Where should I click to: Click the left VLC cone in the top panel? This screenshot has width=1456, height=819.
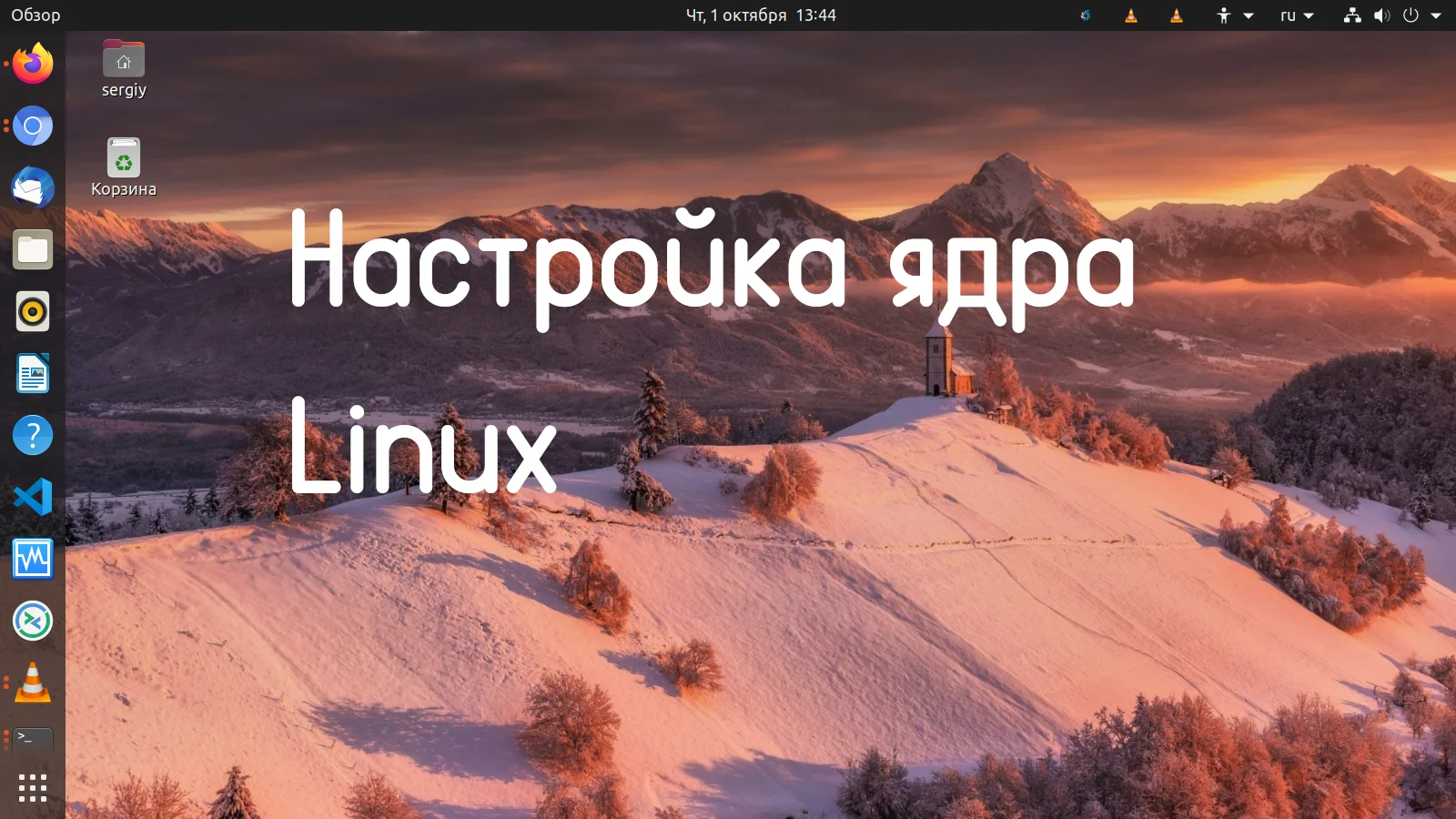1131,15
